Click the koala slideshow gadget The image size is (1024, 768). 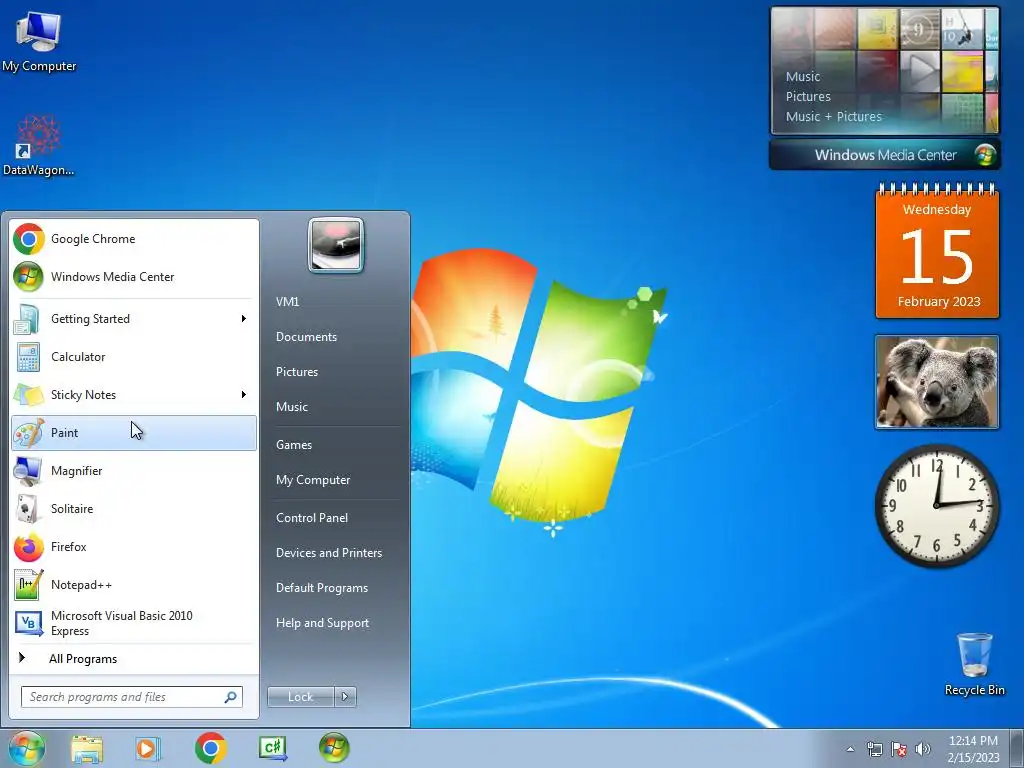click(937, 382)
